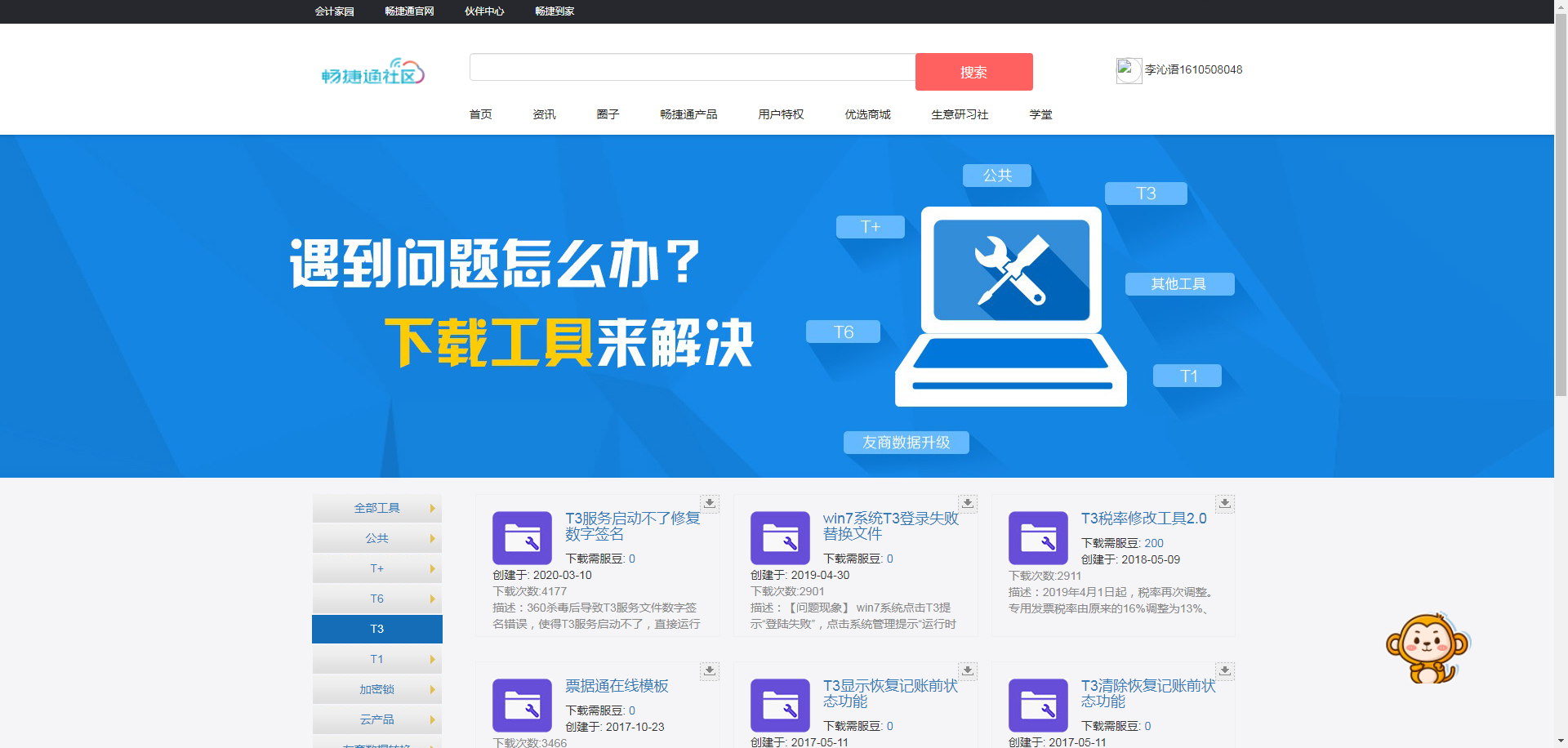Click the T+ tag in the banner
Viewport: 1568px width, 748px height.
(x=871, y=227)
